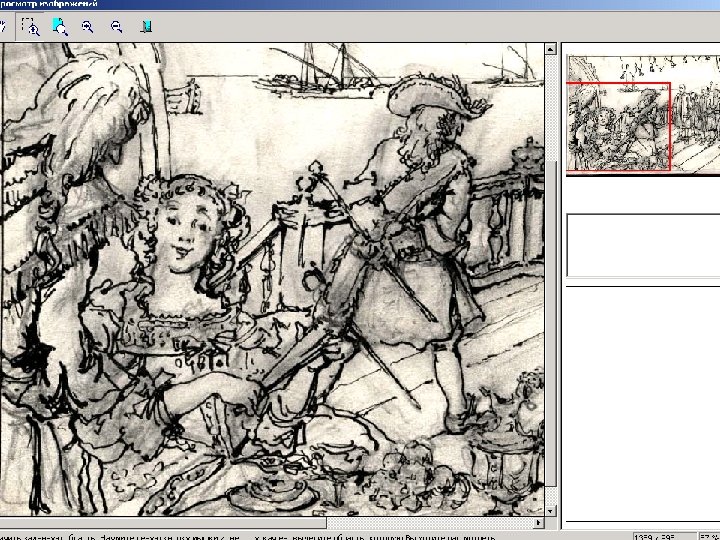The image size is (720, 540).
Task: Click the vertical scrollbar down arrow
Action: click(x=551, y=511)
